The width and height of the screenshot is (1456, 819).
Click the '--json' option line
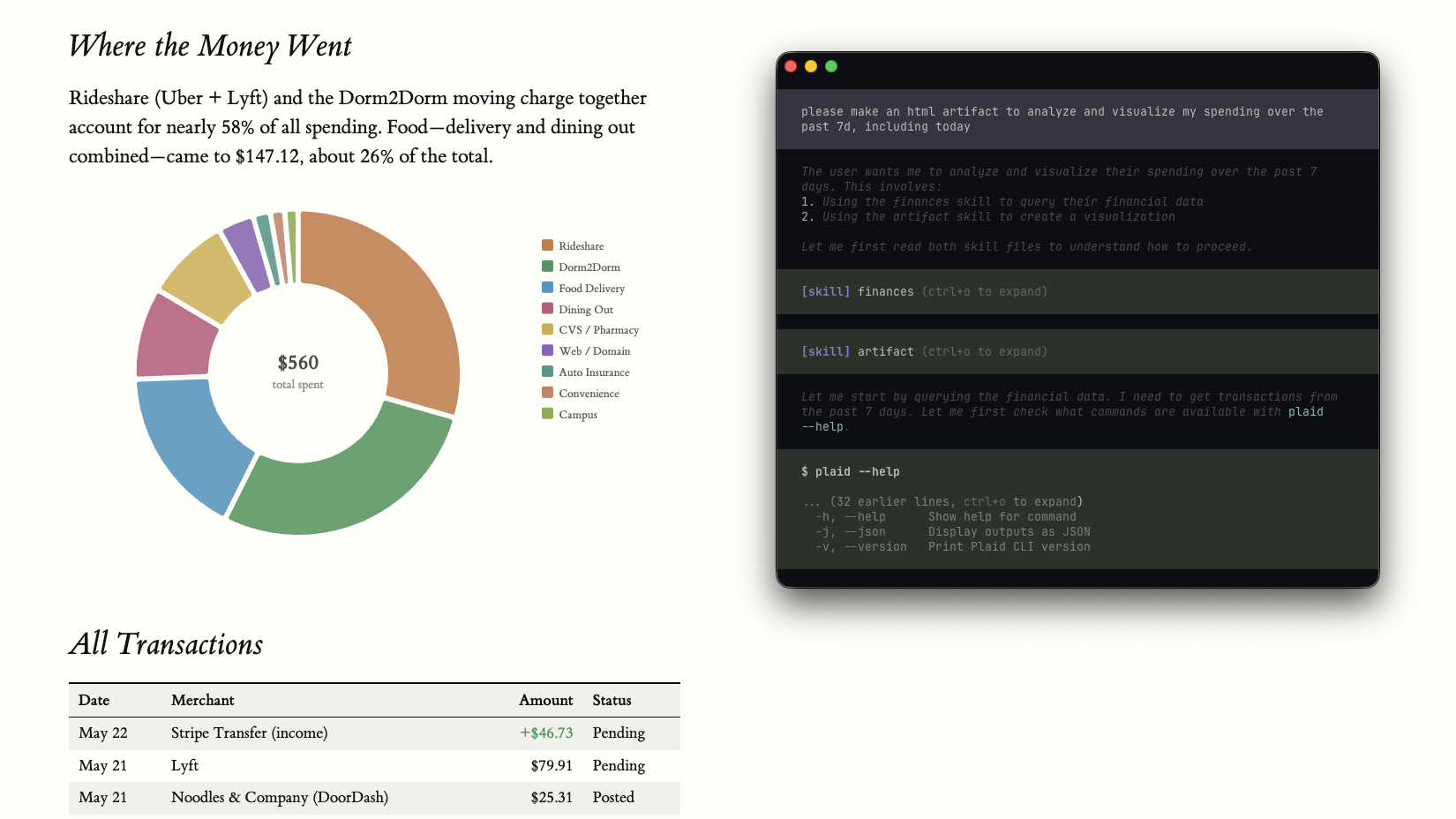click(x=953, y=531)
